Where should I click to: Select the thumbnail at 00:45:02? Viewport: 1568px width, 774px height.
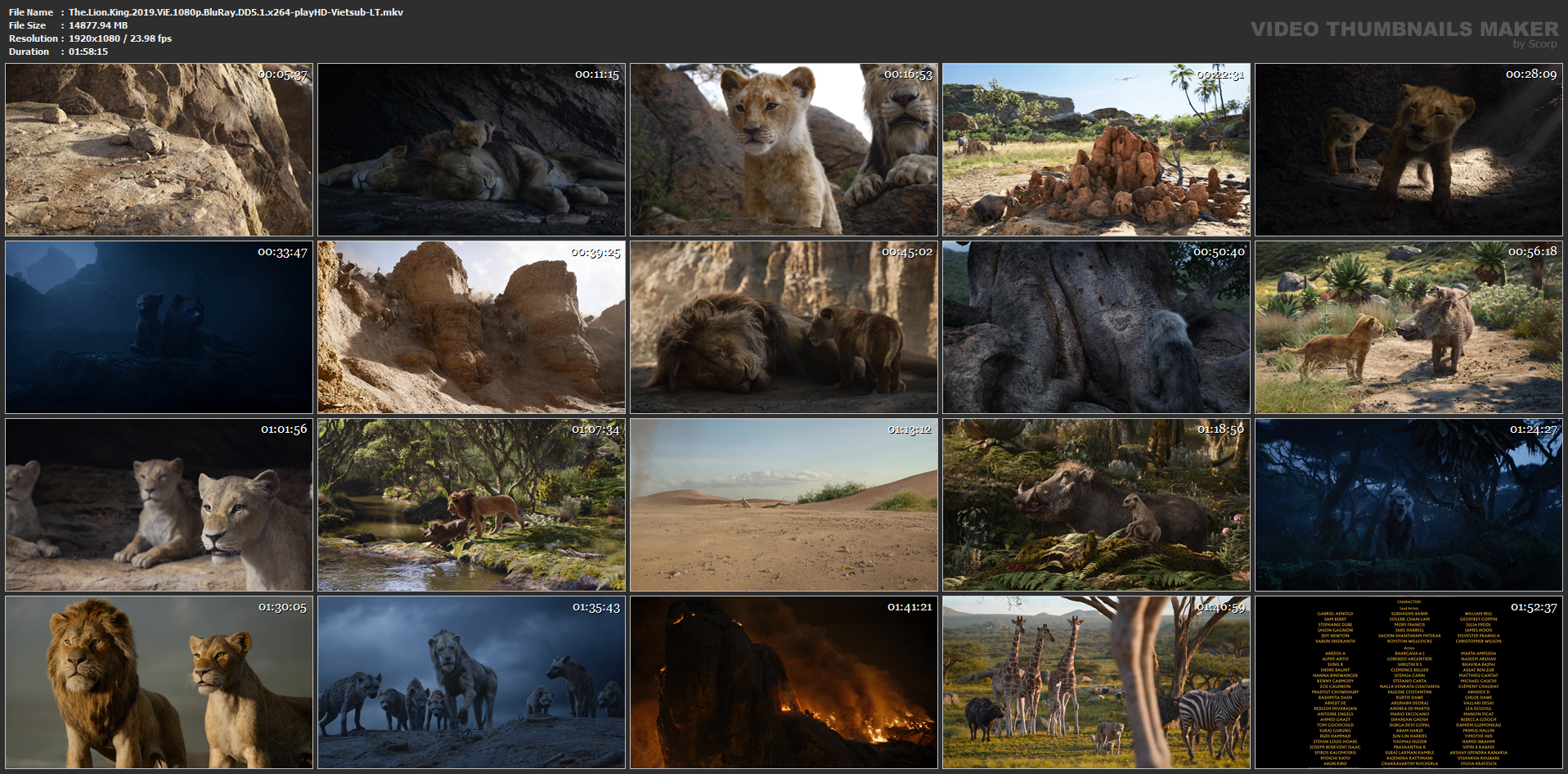(x=784, y=327)
